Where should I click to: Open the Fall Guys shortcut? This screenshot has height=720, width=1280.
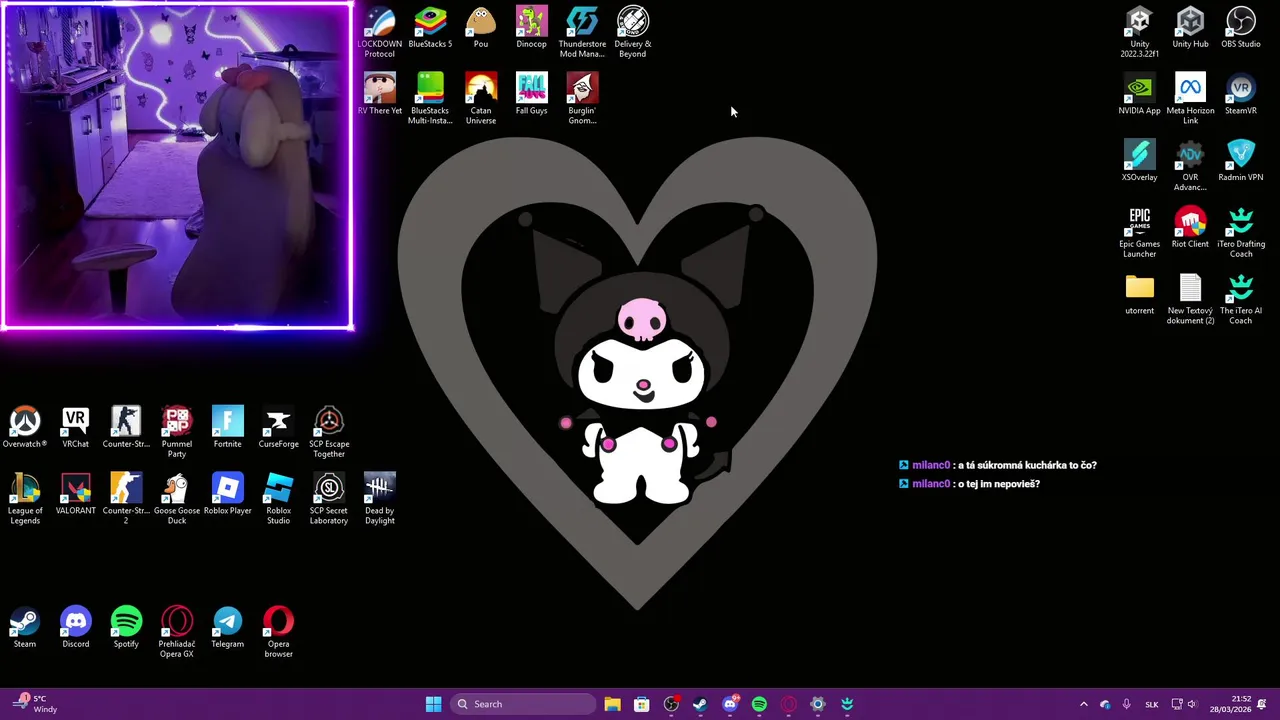[x=532, y=94]
